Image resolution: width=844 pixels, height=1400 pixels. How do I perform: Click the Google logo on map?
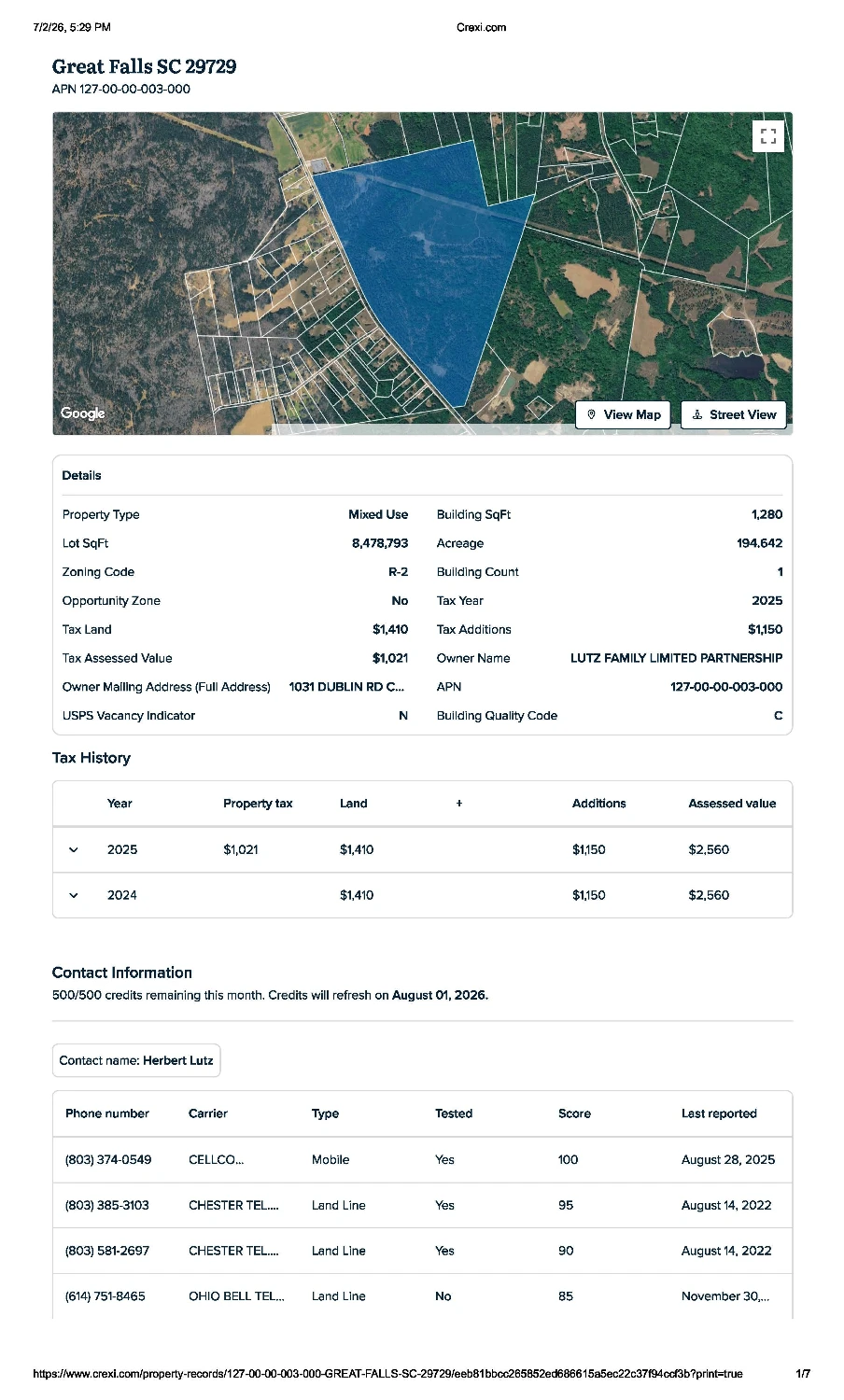point(83,413)
